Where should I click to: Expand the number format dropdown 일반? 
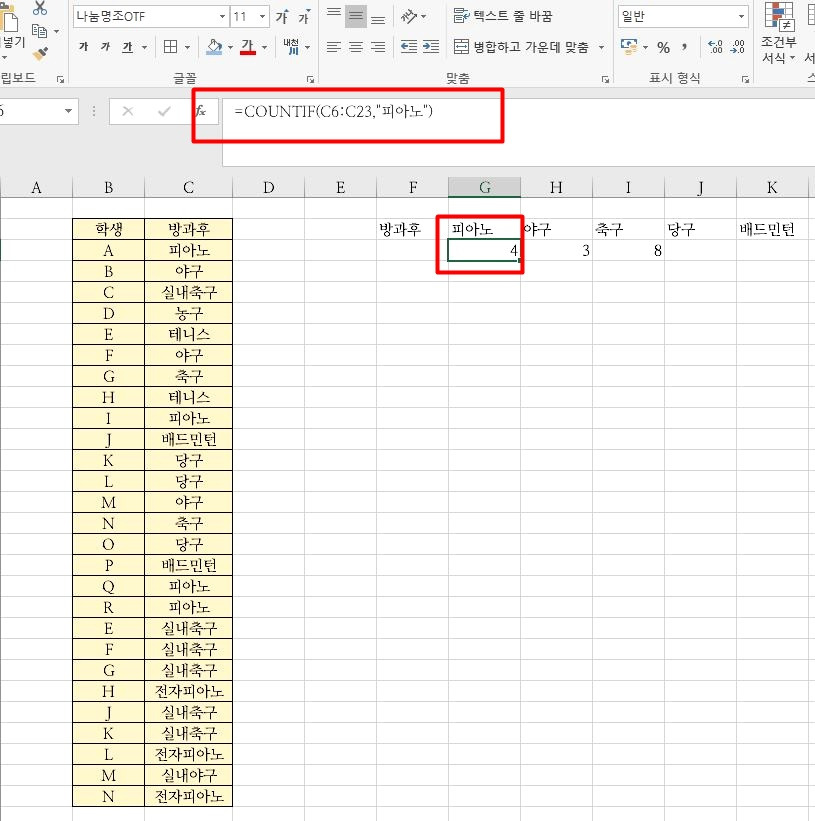[683, 16]
